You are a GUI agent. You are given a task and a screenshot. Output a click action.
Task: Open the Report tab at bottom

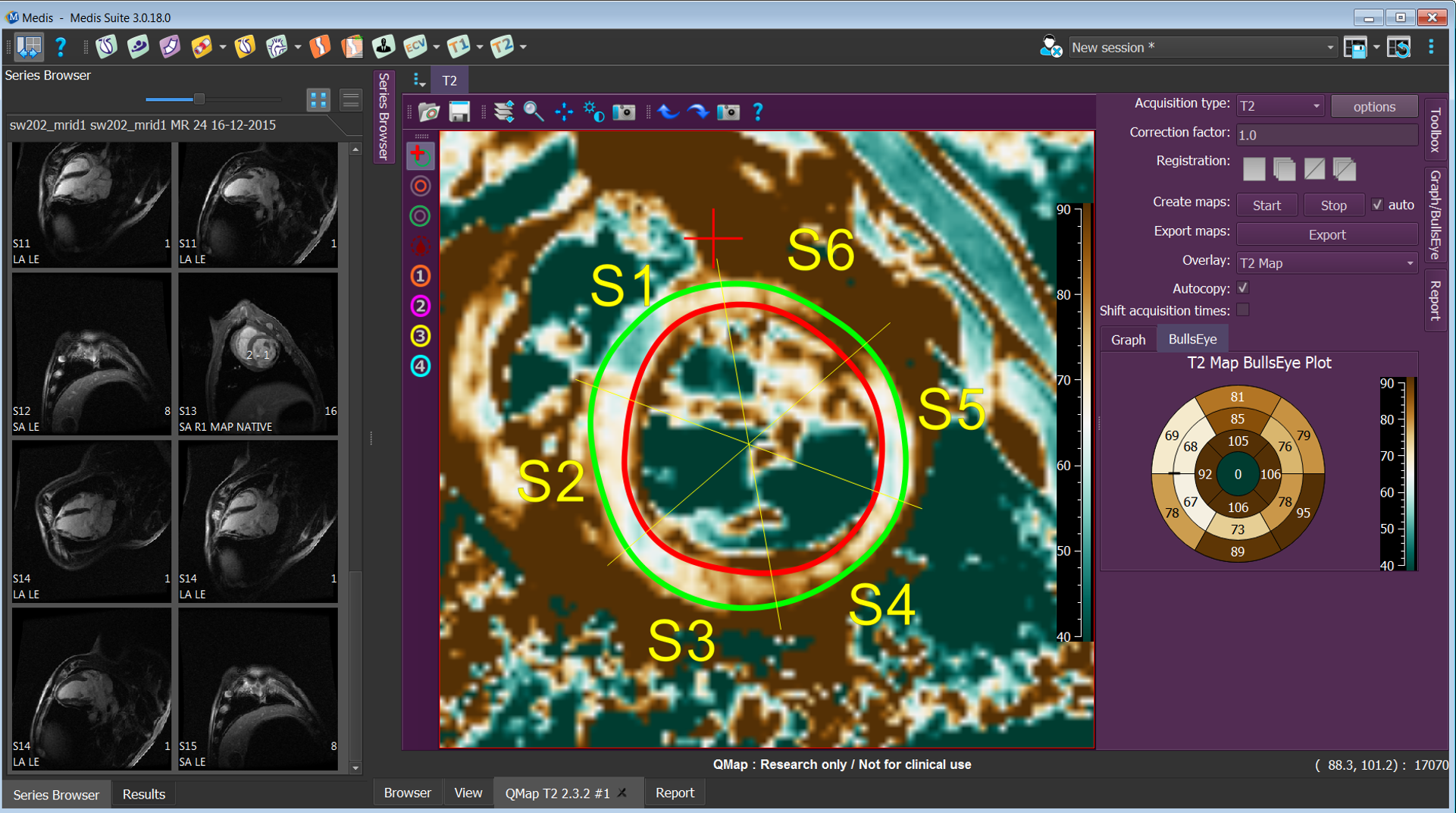tap(674, 793)
